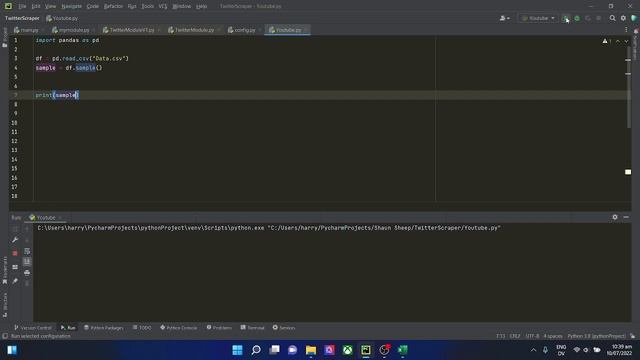The height and width of the screenshot is (360, 640).
Task: Click the print icon in Run console
Action: tap(27, 272)
